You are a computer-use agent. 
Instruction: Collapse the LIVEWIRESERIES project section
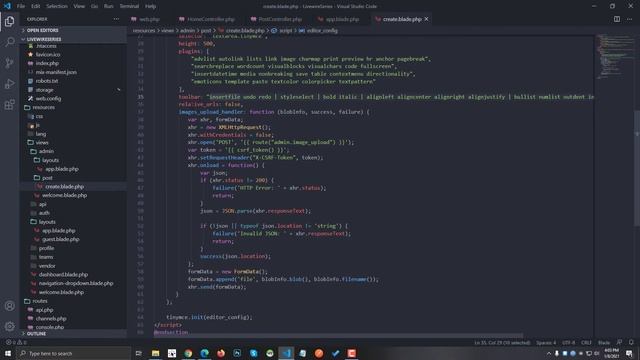(44, 39)
